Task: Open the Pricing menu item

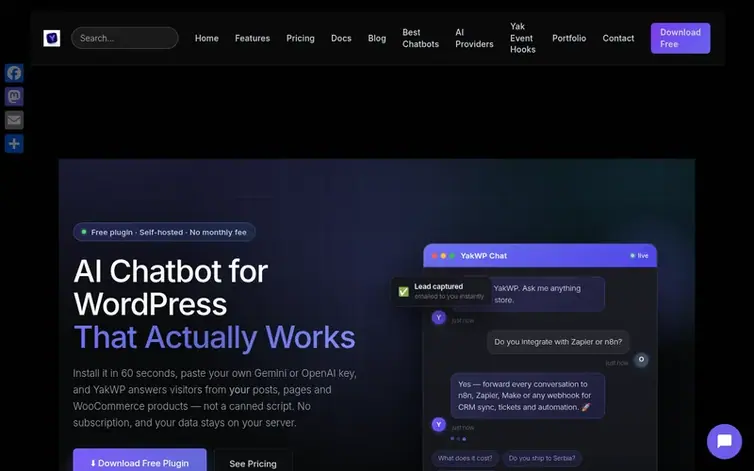Action: point(301,38)
